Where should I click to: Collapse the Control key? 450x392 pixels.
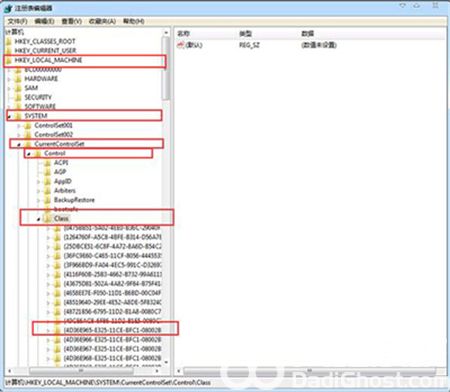[x=29, y=154]
